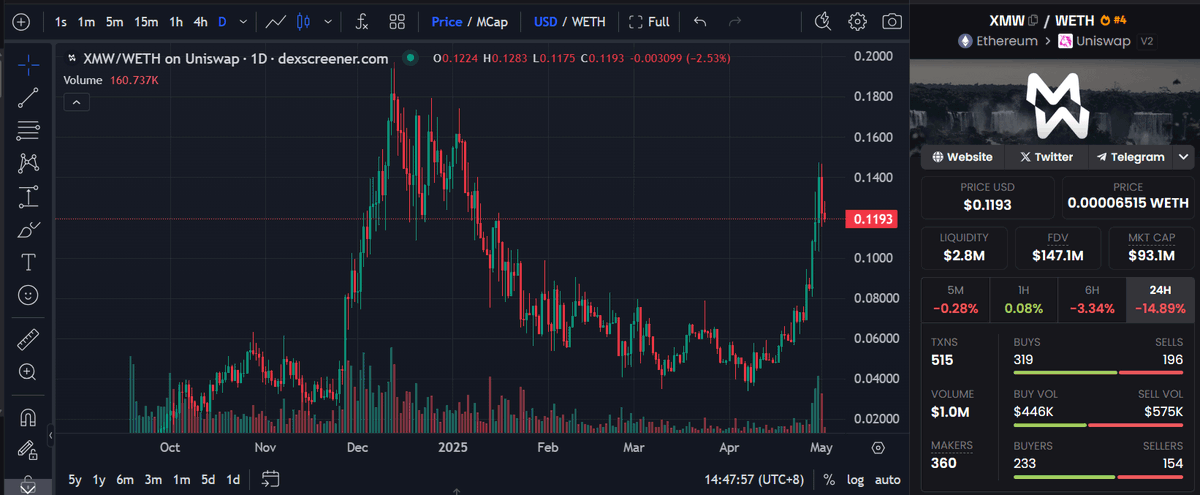Collapse the Volume indicator legend arrow
1200x495 pixels.
(x=77, y=101)
